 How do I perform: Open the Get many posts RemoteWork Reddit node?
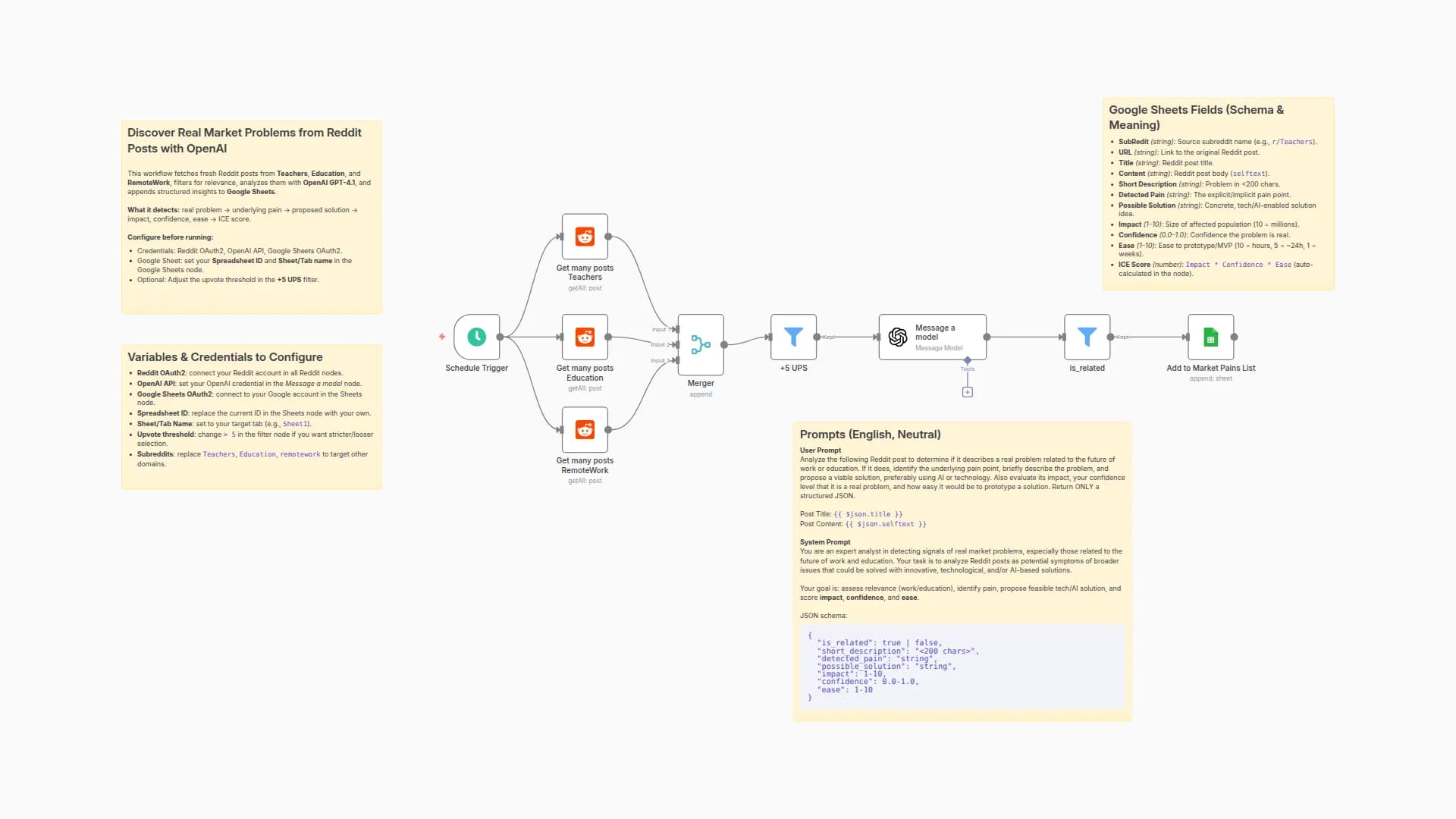(584, 430)
